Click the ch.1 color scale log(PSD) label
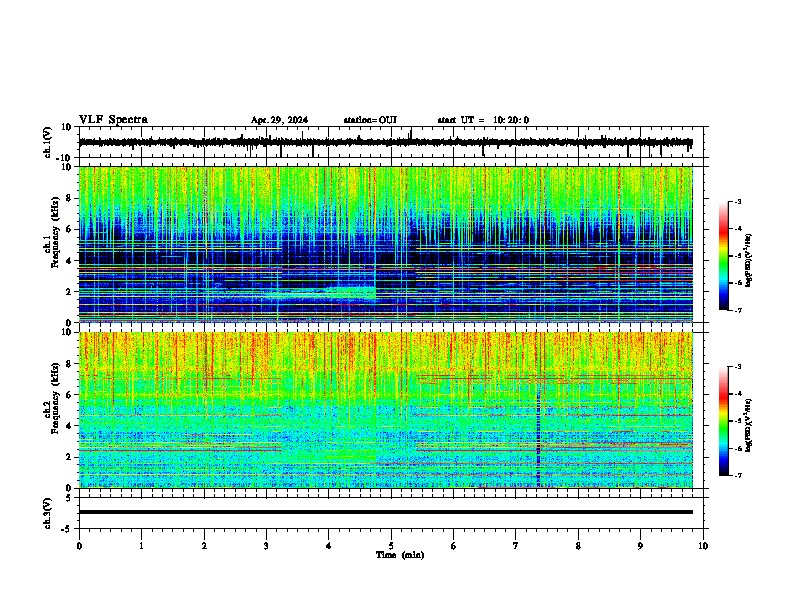The image size is (792, 612). coord(749,260)
